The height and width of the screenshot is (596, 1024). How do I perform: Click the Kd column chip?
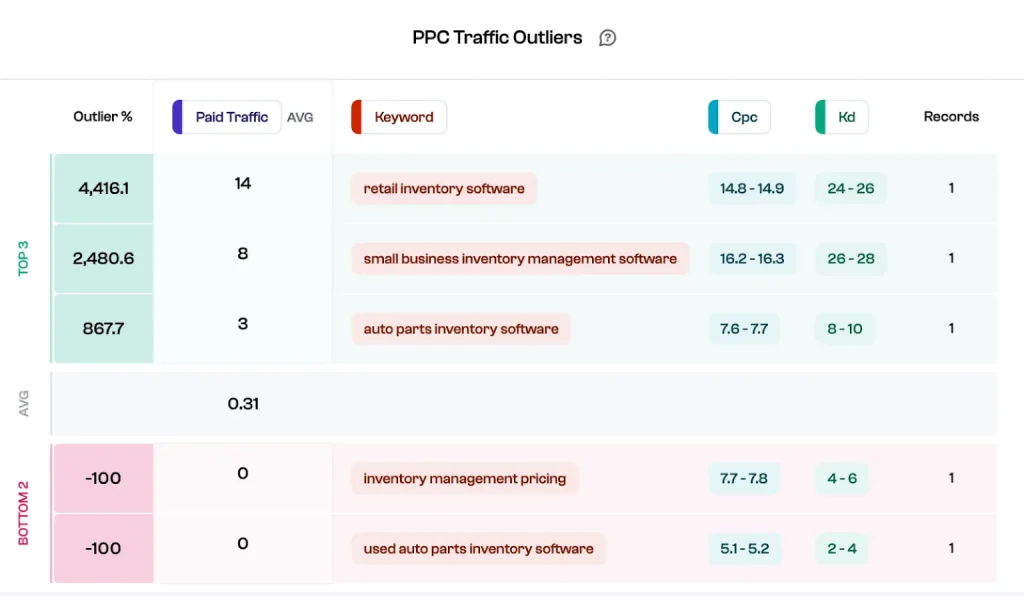click(x=842, y=117)
